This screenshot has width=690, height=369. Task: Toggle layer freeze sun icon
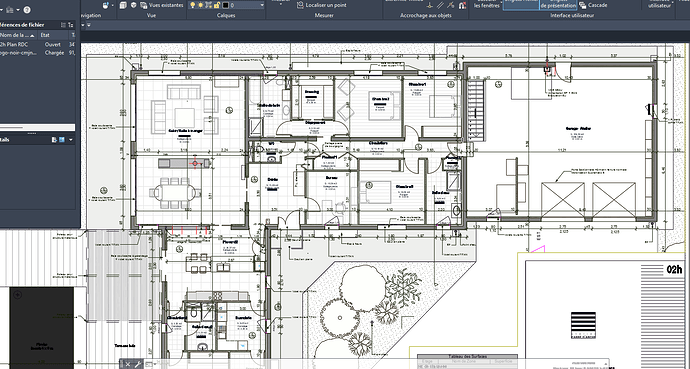pyautogui.click(x=201, y=5)
